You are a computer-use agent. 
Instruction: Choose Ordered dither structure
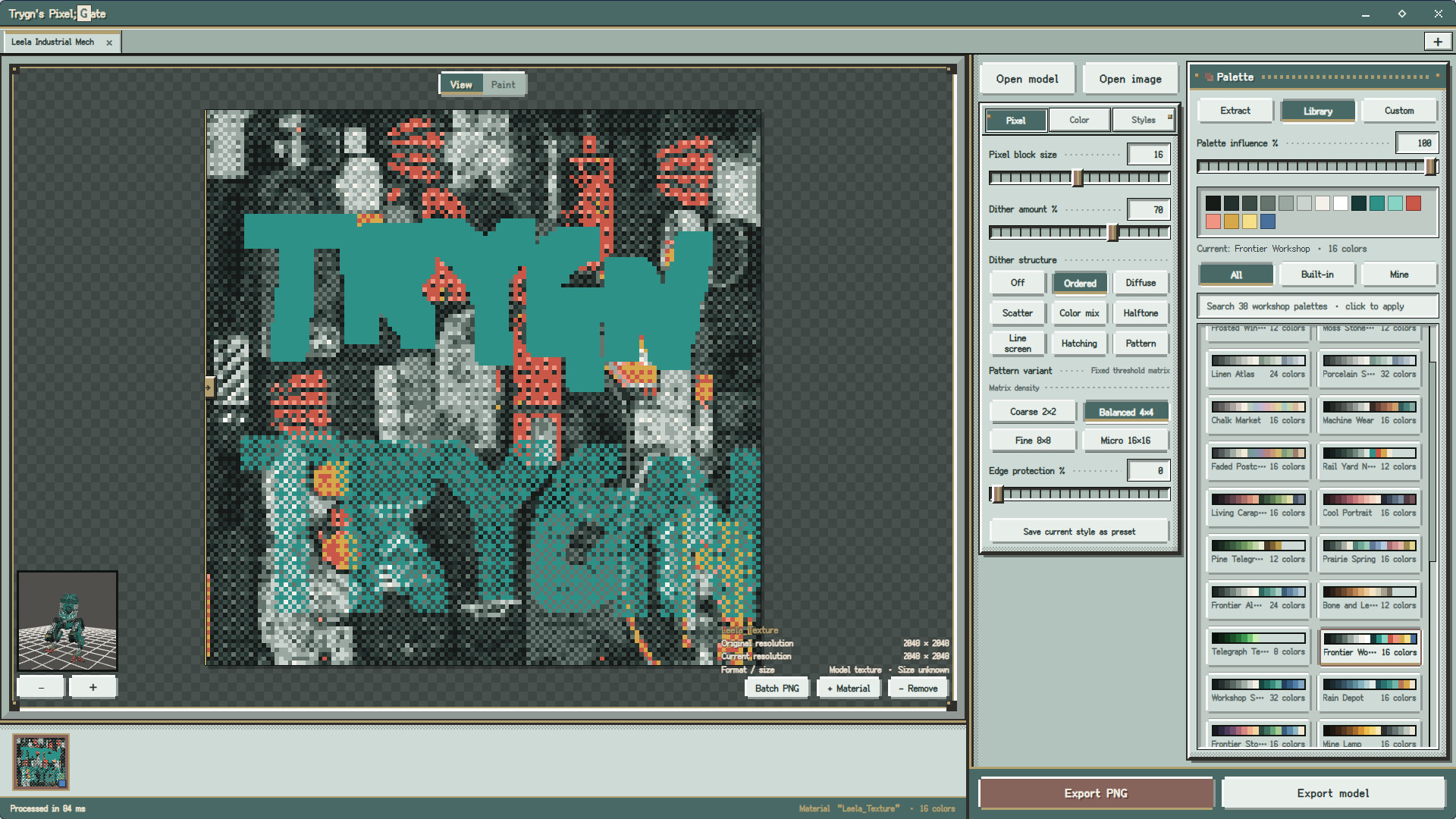tap(1080, 283)
